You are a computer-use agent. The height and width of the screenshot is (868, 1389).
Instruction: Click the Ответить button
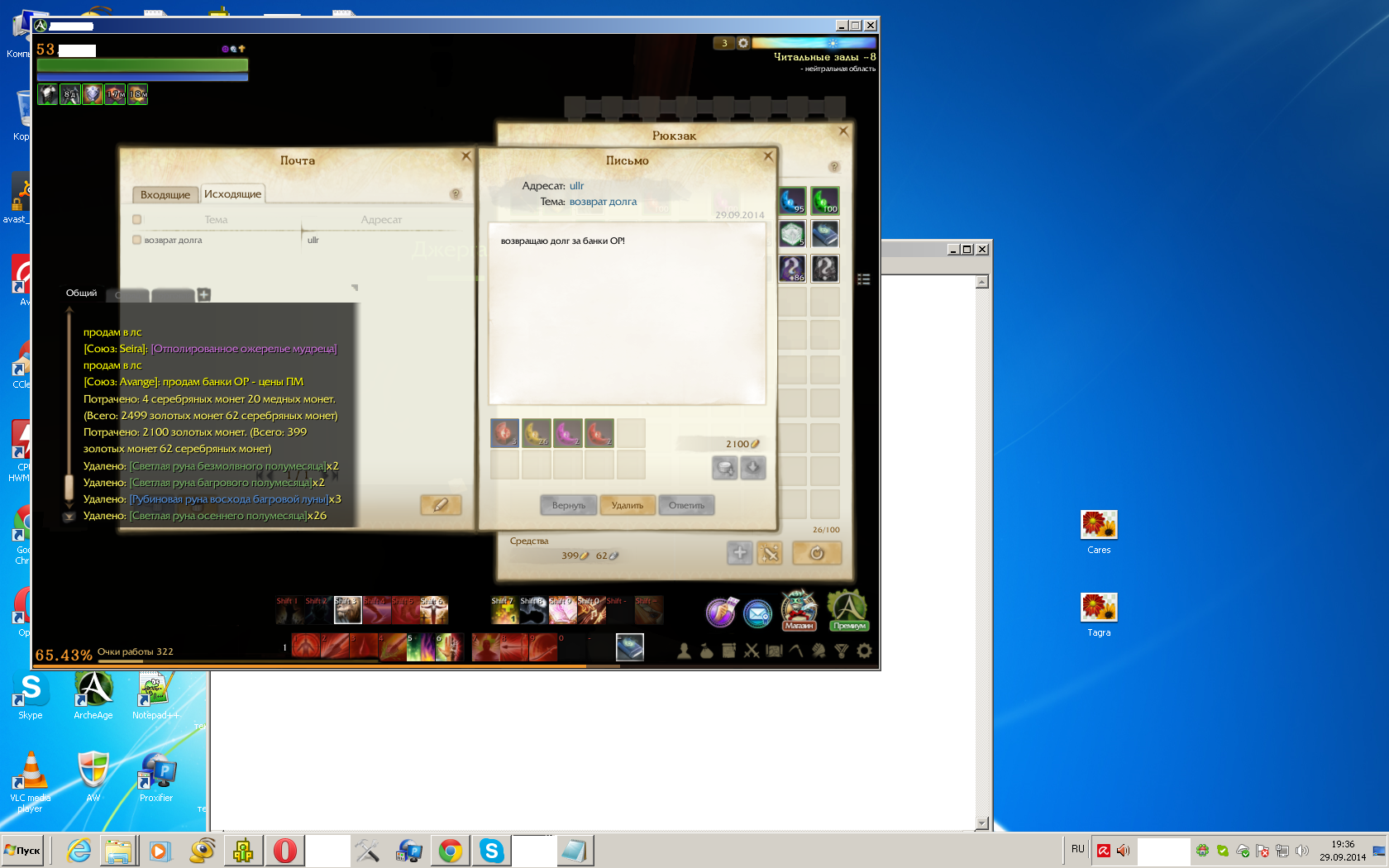[x=686, y=505]
